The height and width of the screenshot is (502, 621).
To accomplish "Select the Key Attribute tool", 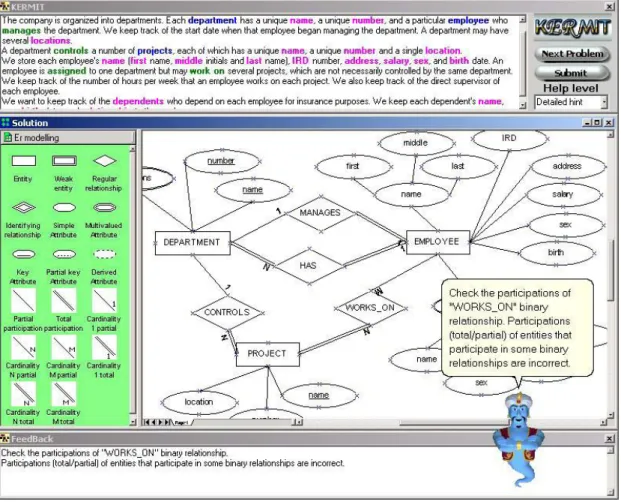I will click(24, 254).
